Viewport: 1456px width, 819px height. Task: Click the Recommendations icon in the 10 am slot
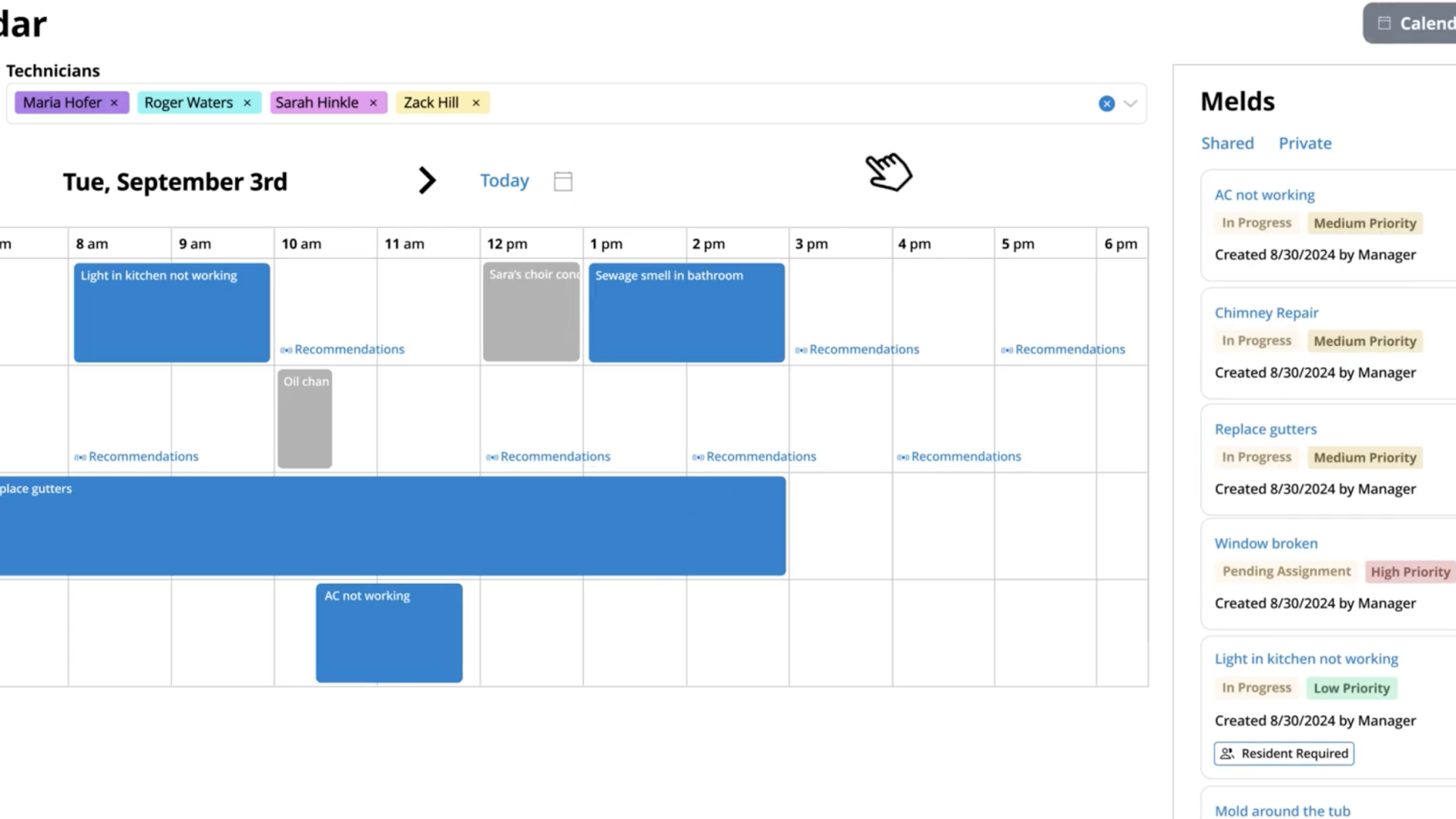click(x=287, y=350)
